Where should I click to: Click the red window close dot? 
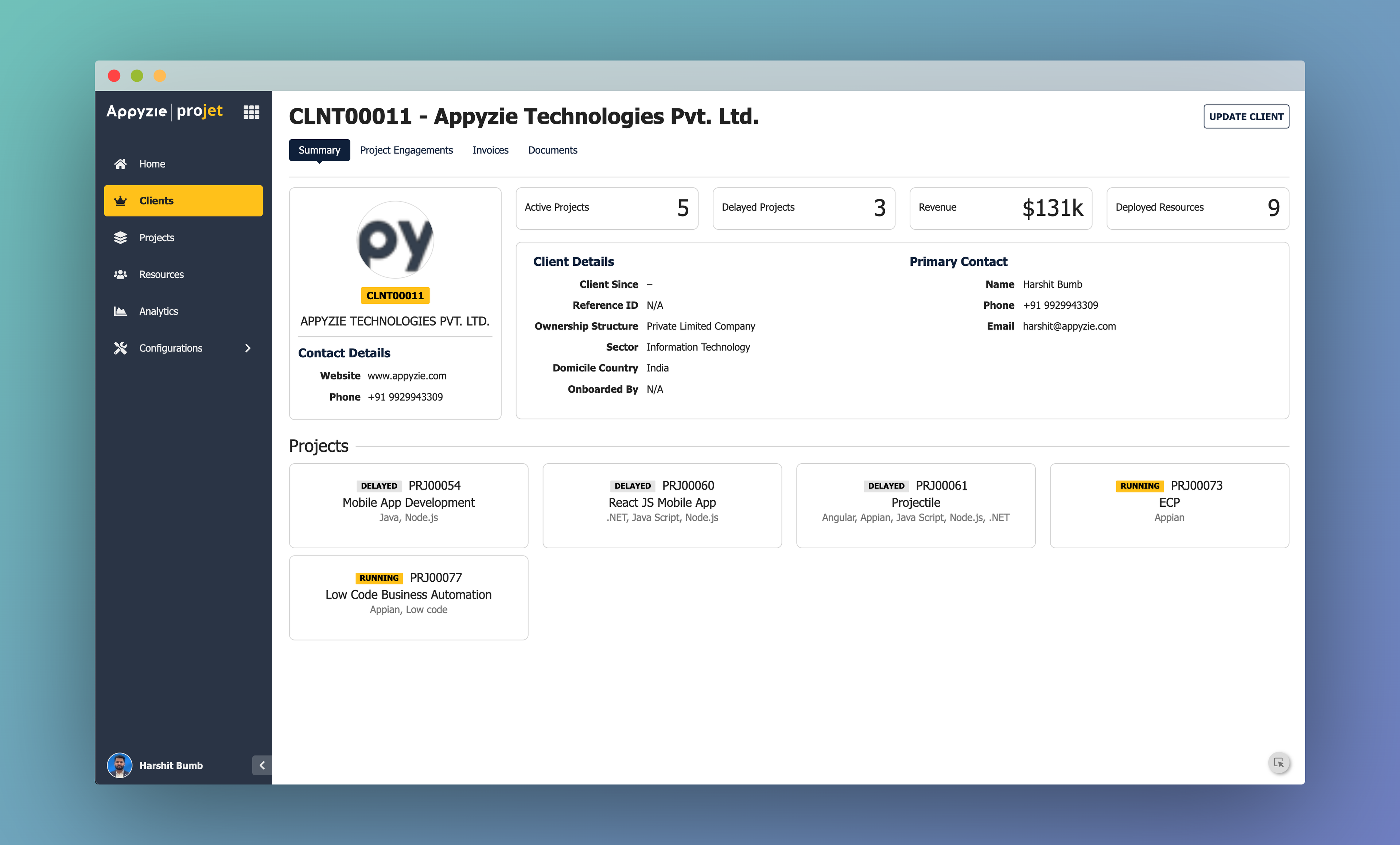114,75
